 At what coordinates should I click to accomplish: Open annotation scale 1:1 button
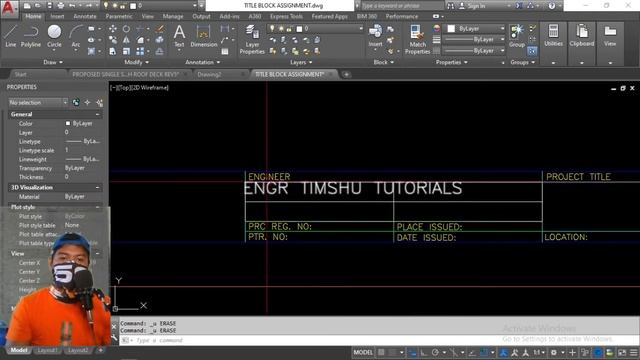538,352
